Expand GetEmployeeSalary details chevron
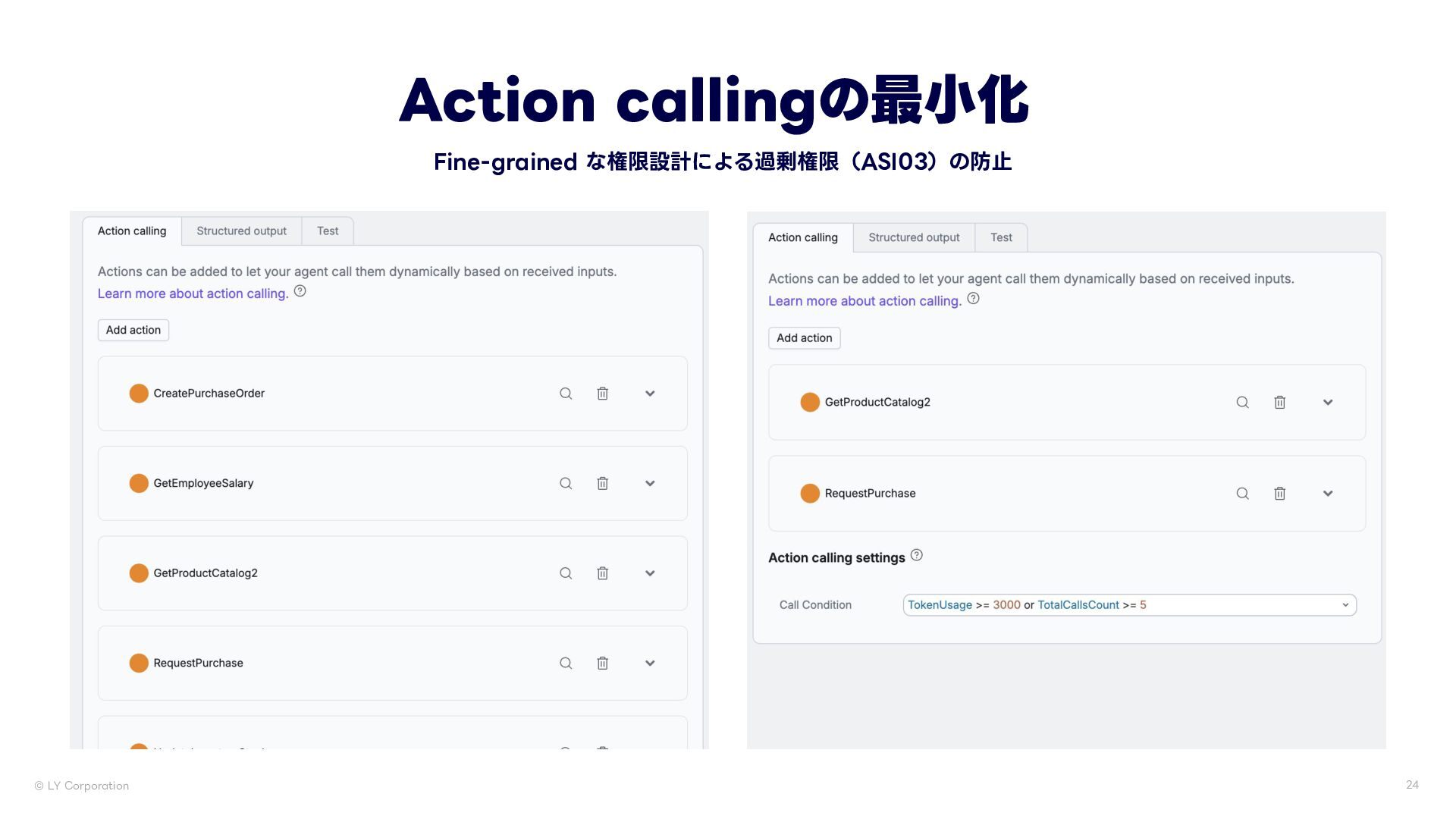This screenshot has height=819, width=1456. (650, 483)
